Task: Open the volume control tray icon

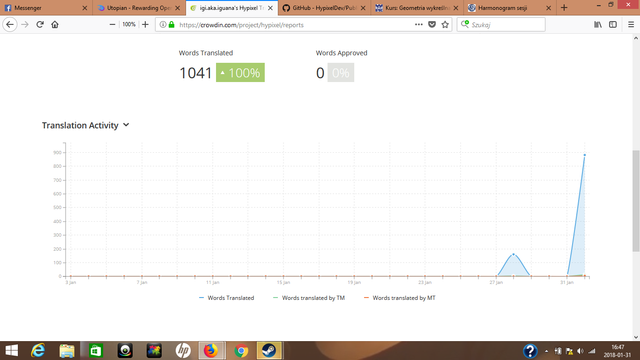Action: (x=580, y=351)
